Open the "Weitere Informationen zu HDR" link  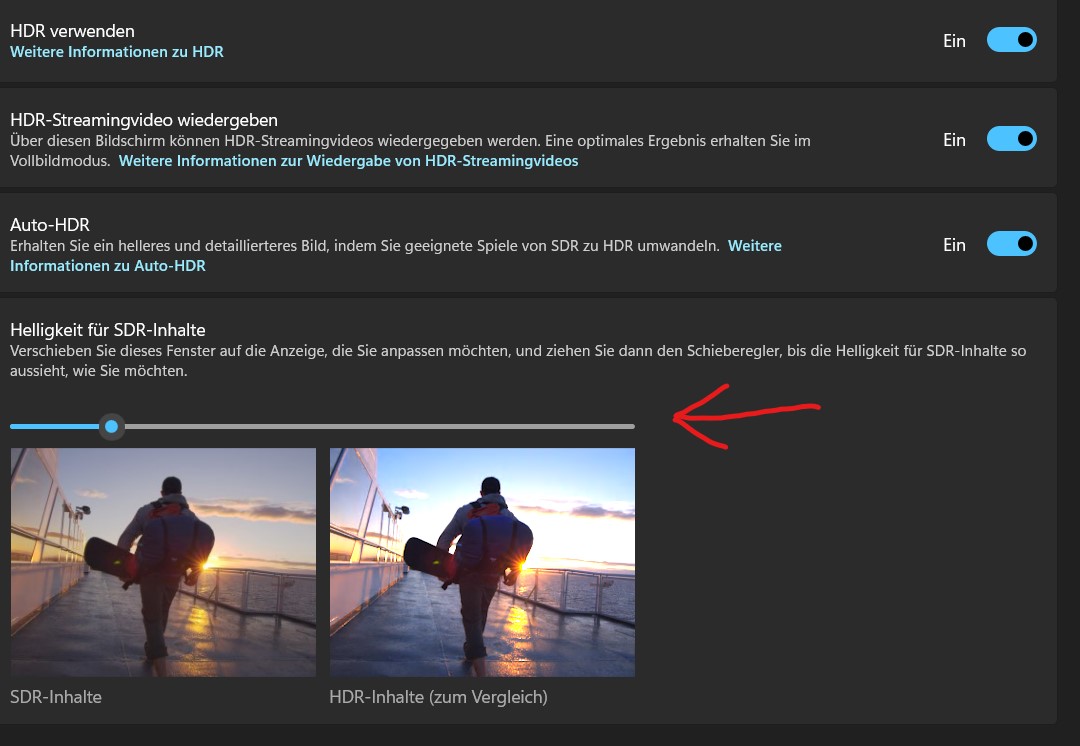click(x=117, y=51)
